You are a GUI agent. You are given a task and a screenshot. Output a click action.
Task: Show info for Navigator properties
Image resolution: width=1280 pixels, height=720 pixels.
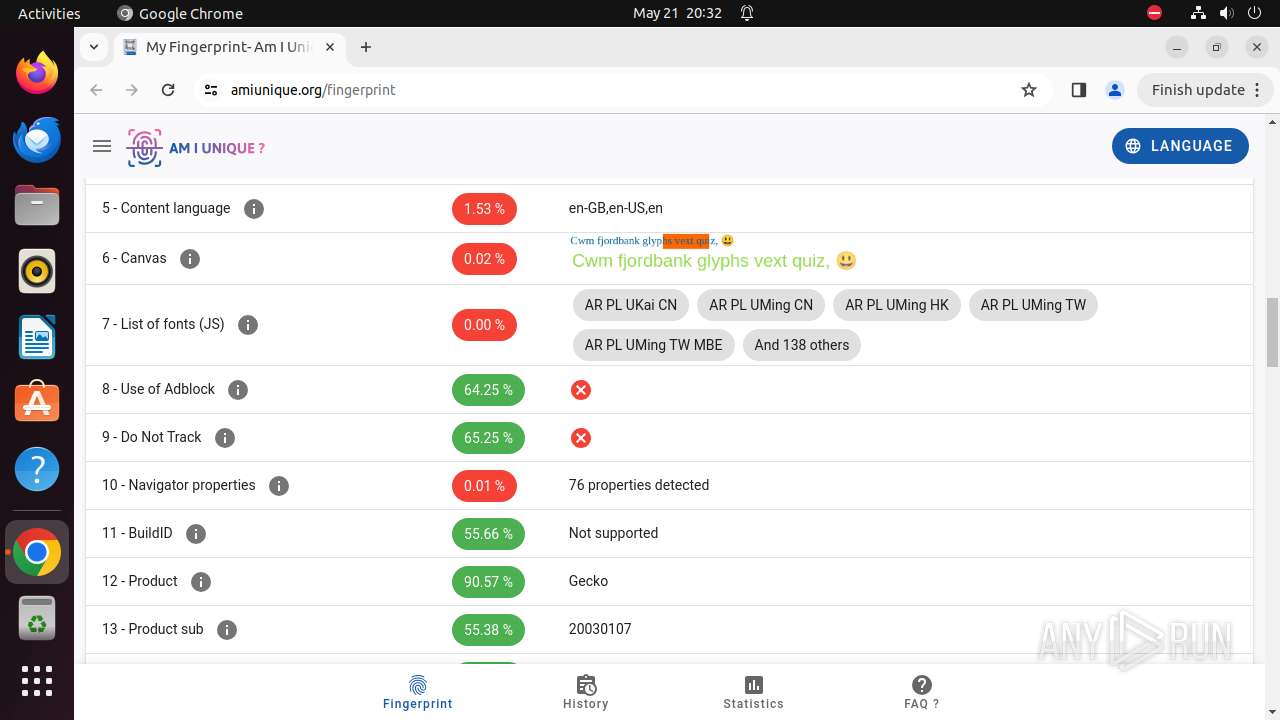[x=279, y=486]
